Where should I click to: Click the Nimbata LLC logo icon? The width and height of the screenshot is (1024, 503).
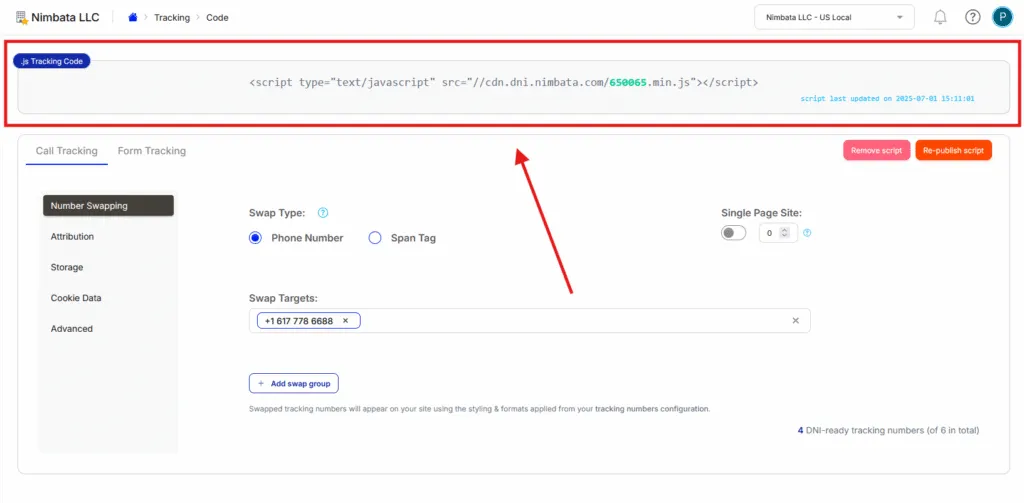tap(22, 18)
